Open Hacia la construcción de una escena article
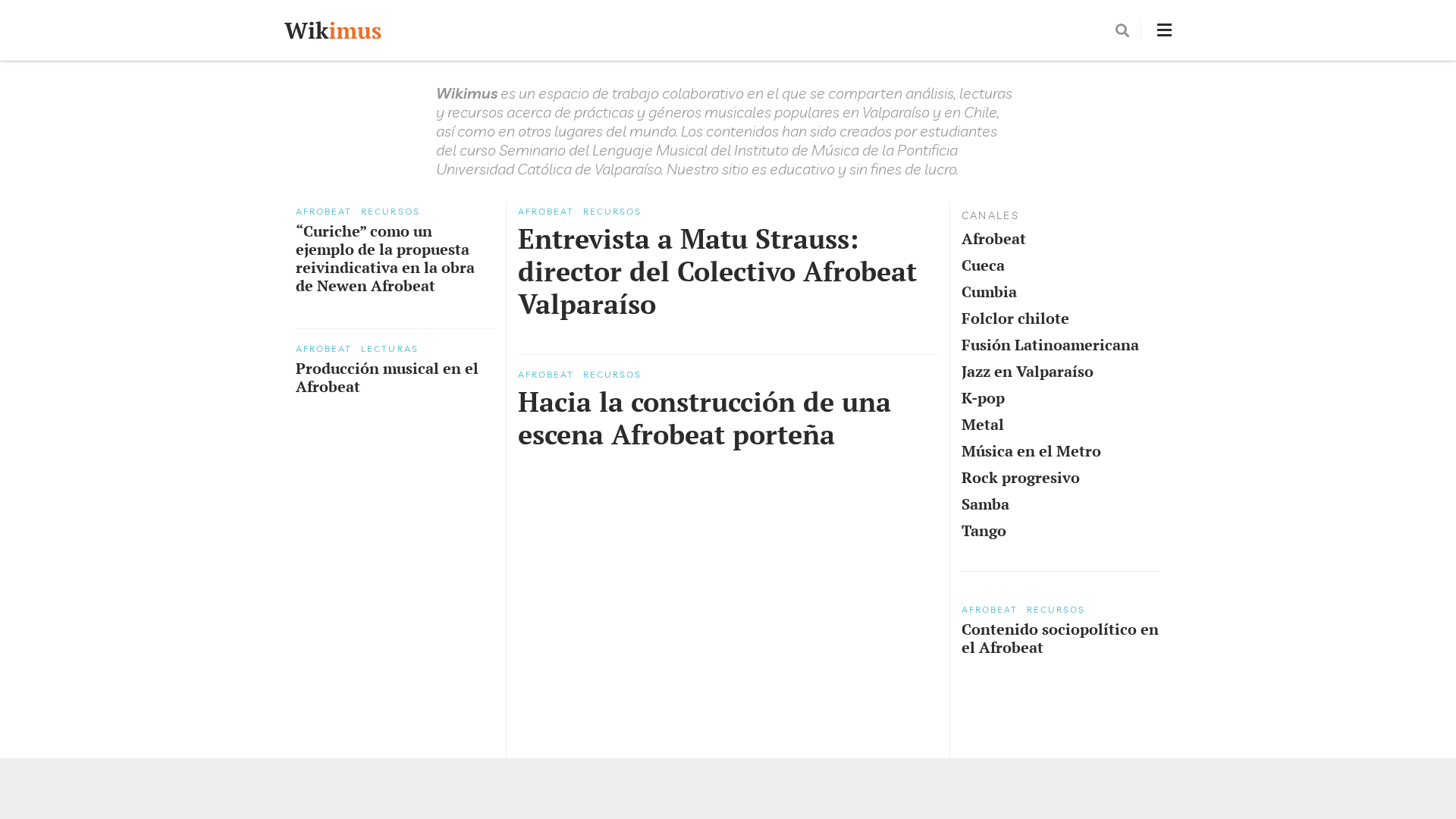This screenshot has width=1456, height=819. (x=704, y=418)
